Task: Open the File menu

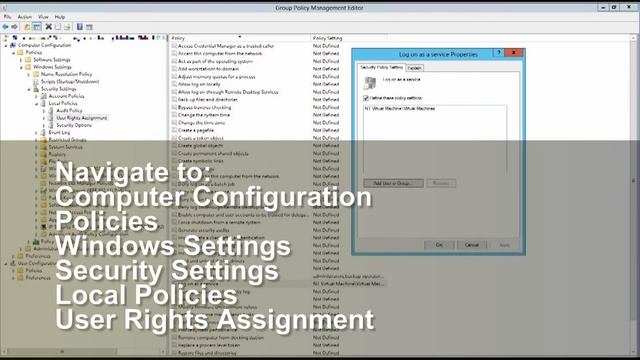Action: pyautogui.click(x=7, y=17)
